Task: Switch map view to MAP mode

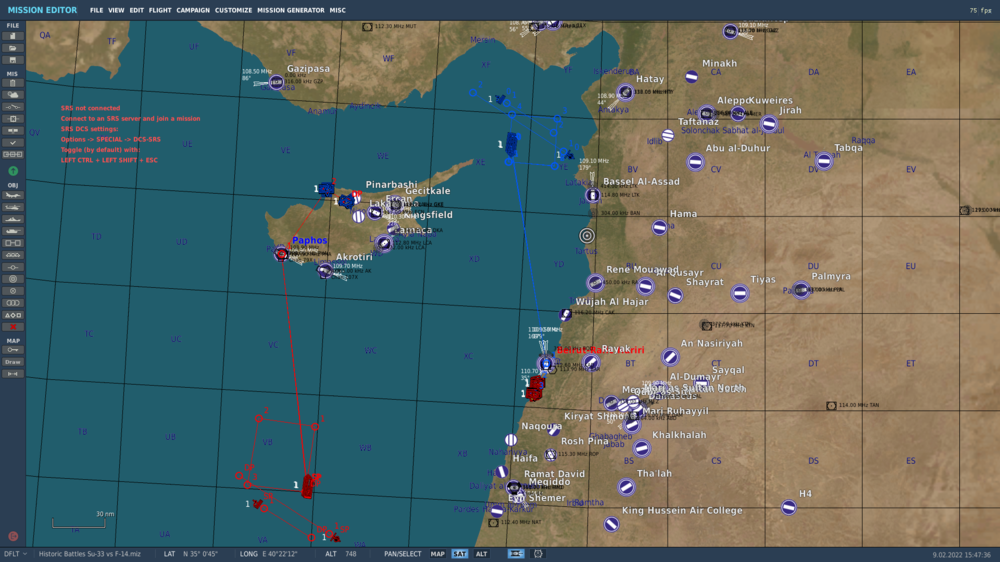Action: (x=437, y=554)
